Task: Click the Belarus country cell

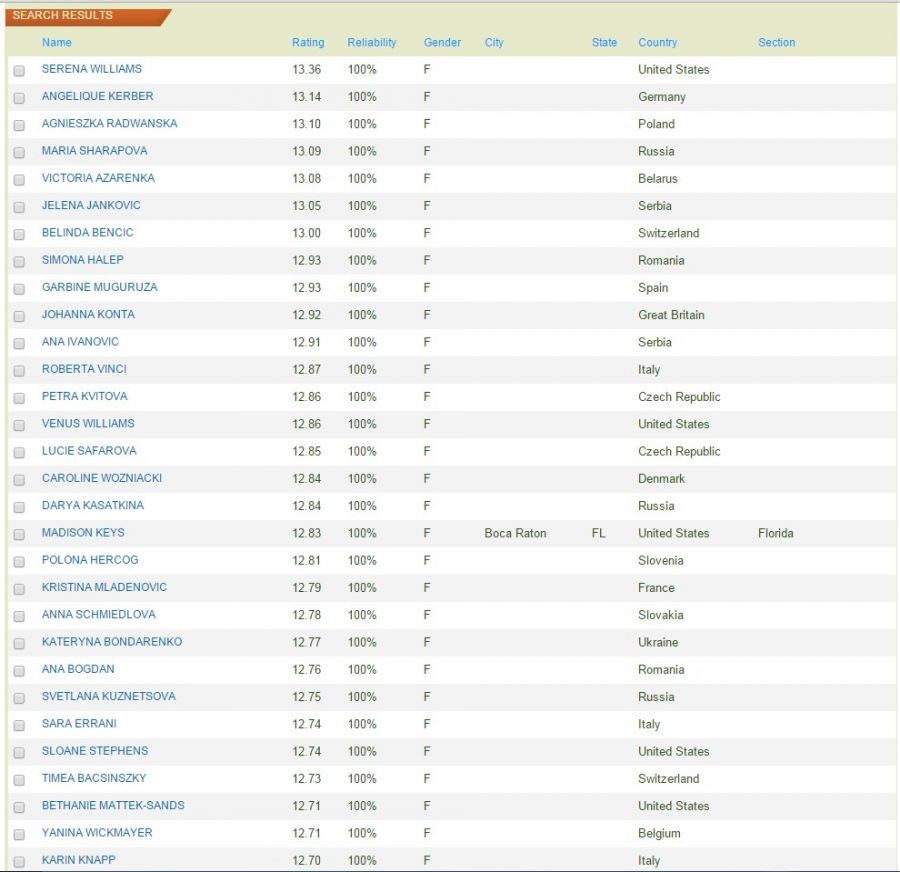Action: (x=658, y=179)
